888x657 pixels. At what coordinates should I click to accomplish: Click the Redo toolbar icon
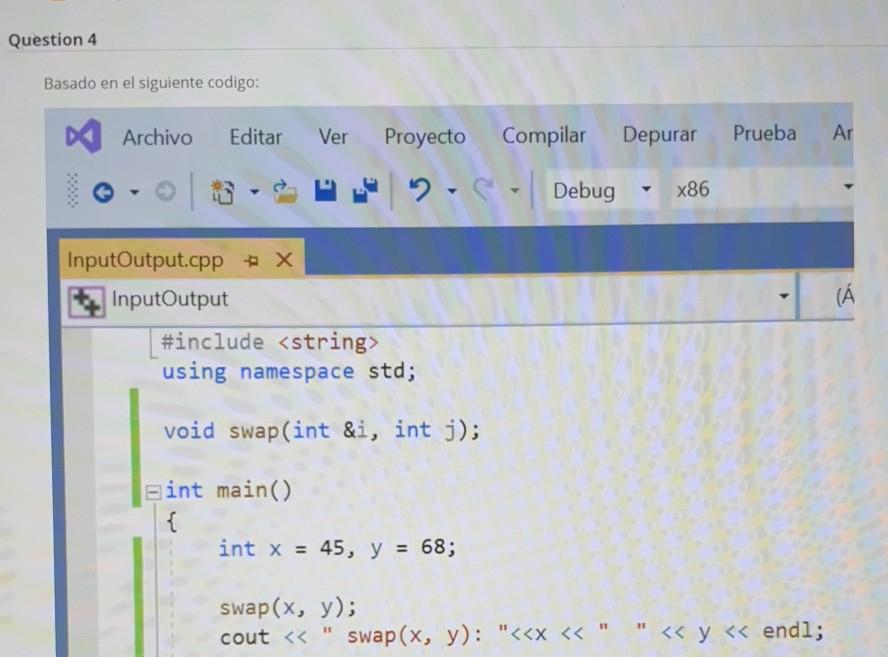tap(485, 190)
